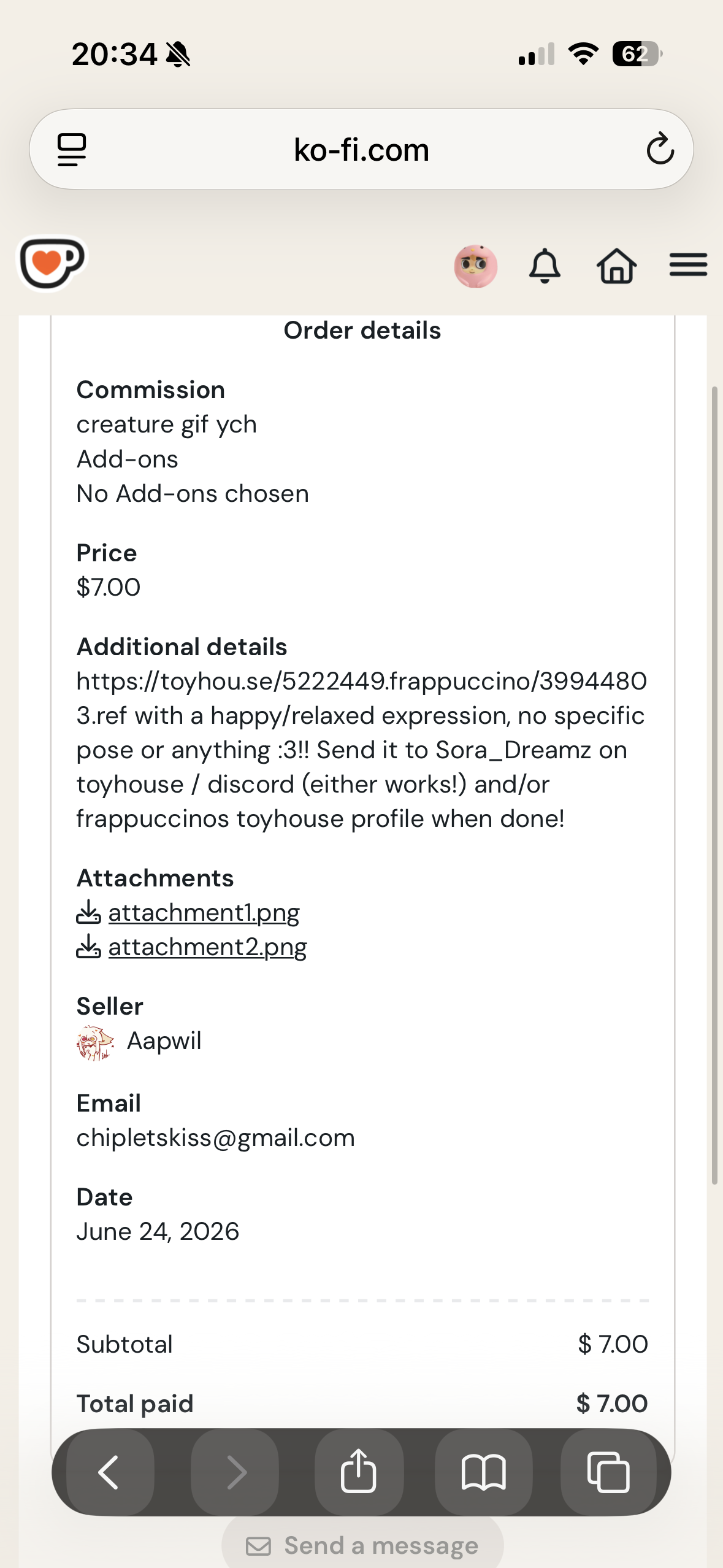Open the Safari share sheet
This screenshot has height=1568, width=723.
click(359, 1472)
